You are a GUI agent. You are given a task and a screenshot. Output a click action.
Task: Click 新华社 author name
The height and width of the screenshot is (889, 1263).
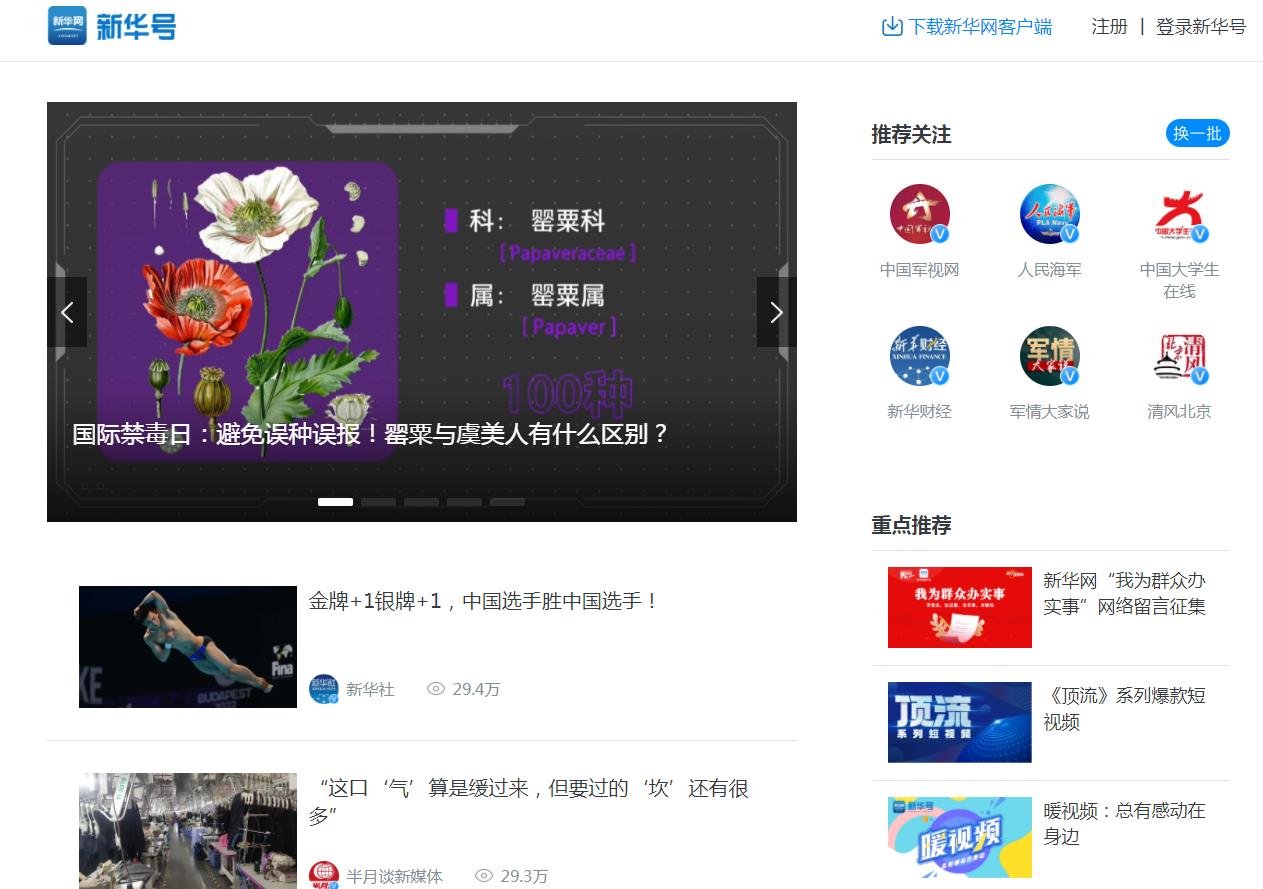tap(370, 689)
